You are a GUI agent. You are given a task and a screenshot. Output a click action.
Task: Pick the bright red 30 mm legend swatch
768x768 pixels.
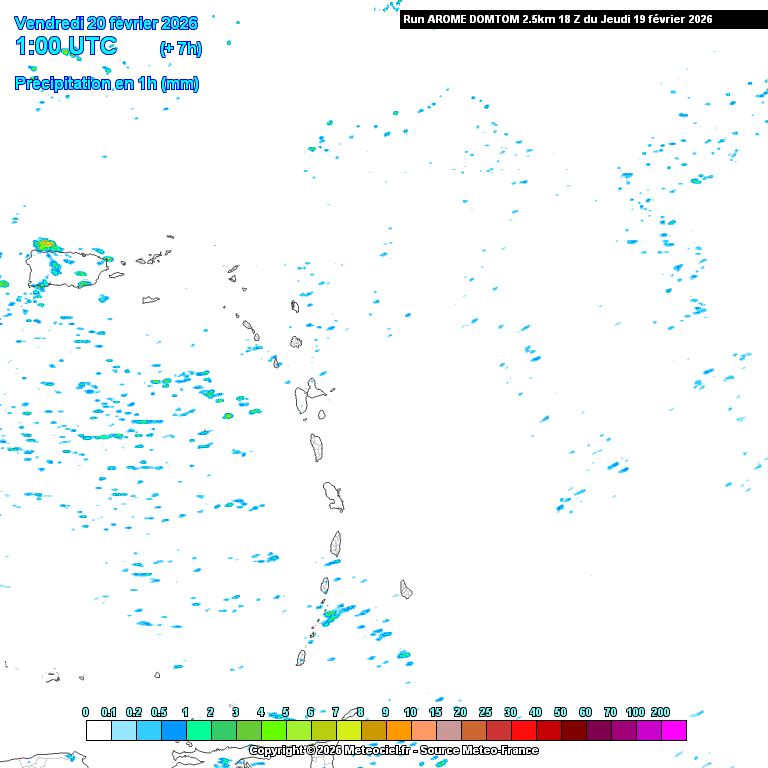click(523, 730)
